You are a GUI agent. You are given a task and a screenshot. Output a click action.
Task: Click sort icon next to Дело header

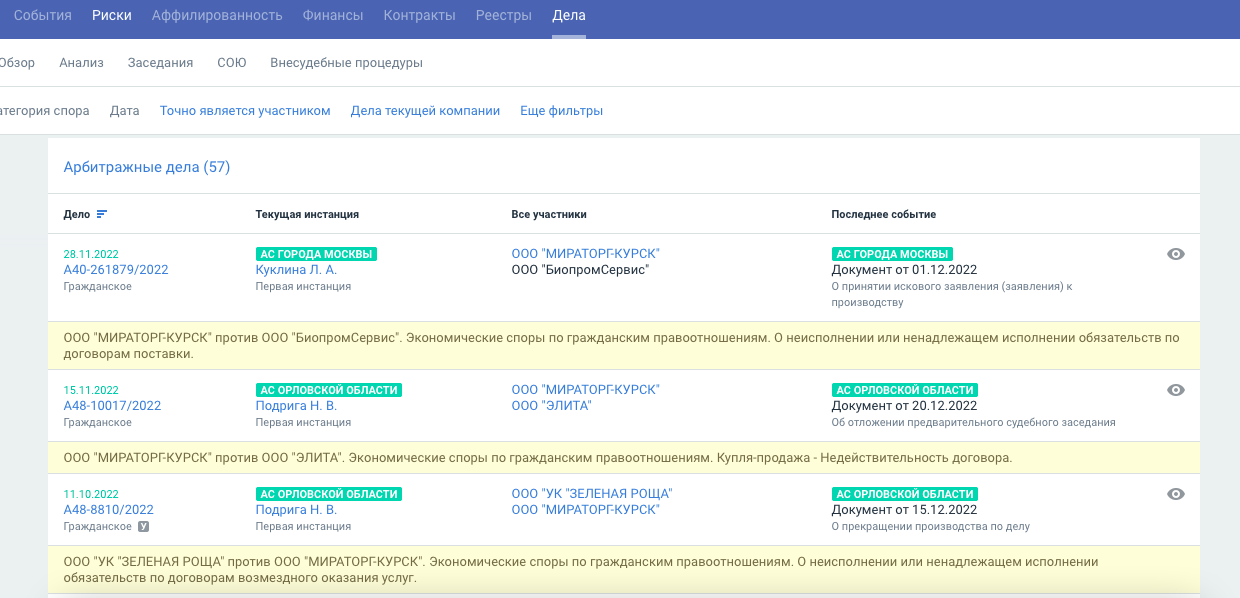click(101, 215)
